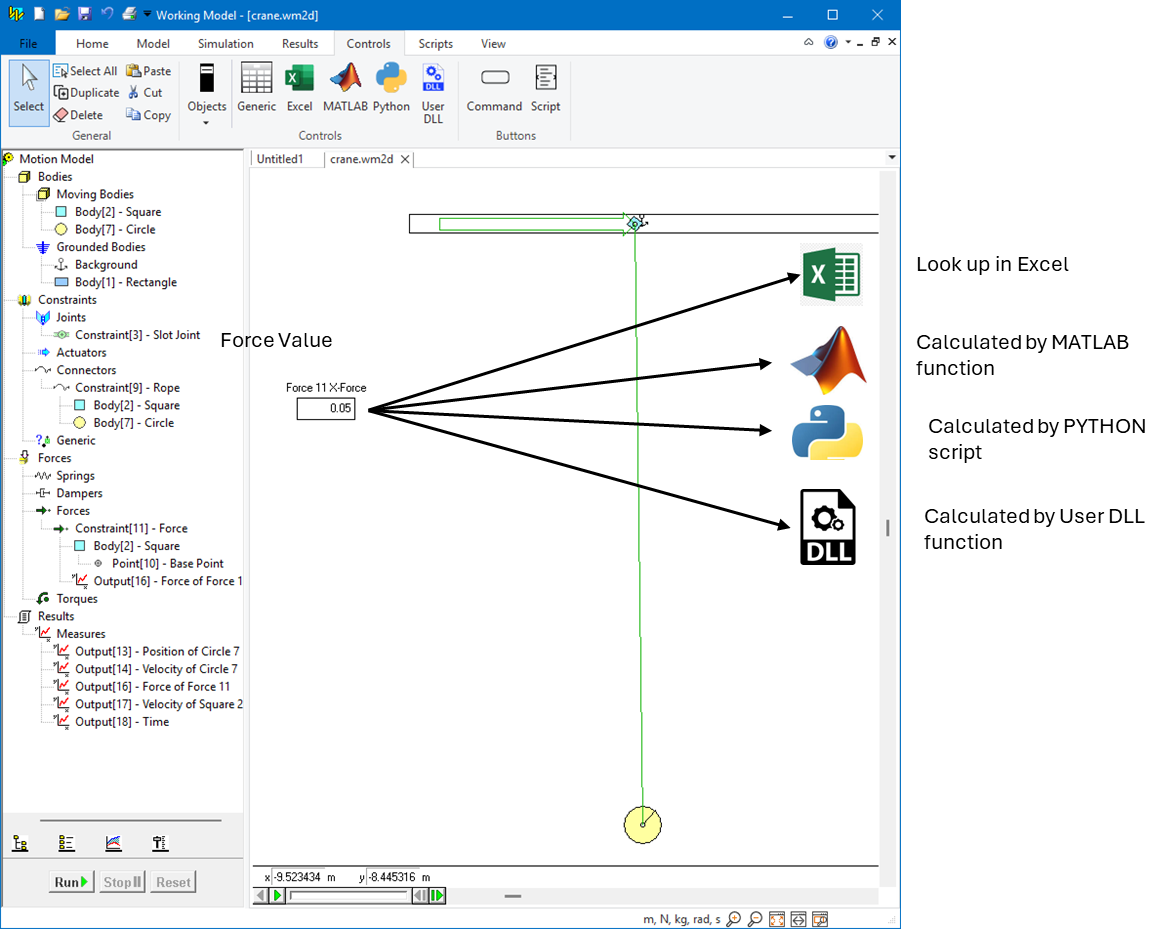Viewport: 1162px width, 929px height.
Task: Click Select All in the General group
Action: pyautogui.click(x=85, y=71)
